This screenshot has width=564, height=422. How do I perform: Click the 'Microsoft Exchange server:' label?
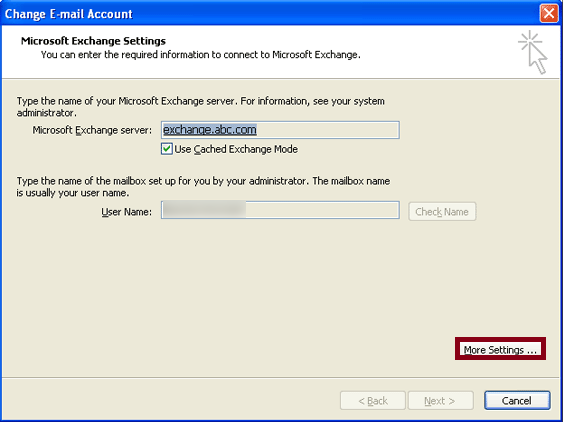pos(92,130)
